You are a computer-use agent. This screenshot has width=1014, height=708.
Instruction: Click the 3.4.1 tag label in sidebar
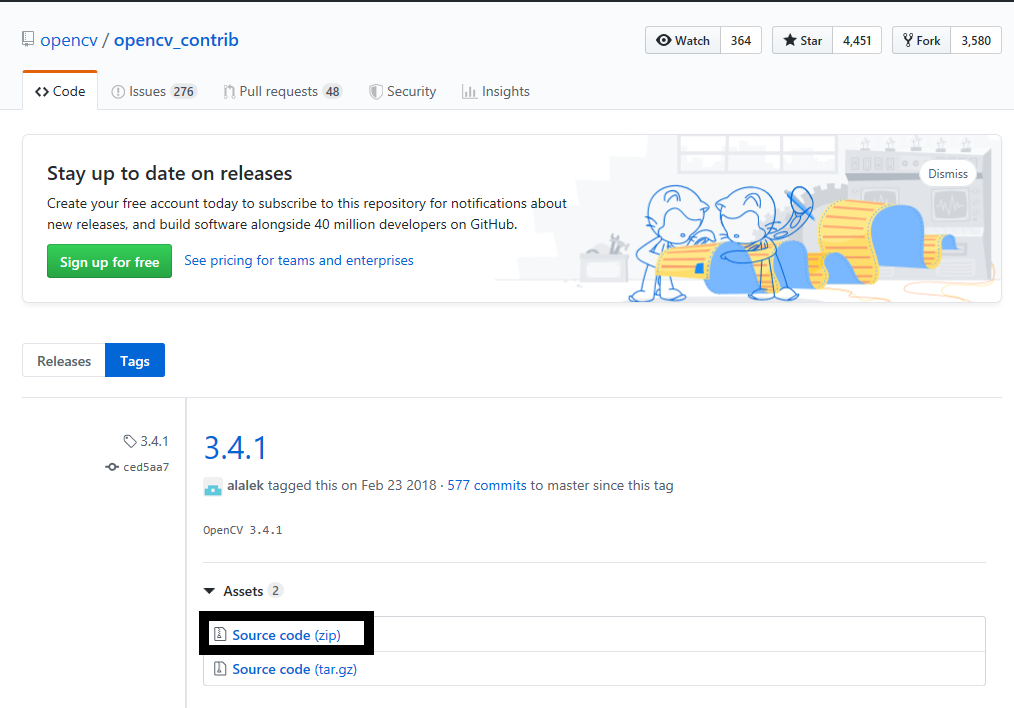155,441
